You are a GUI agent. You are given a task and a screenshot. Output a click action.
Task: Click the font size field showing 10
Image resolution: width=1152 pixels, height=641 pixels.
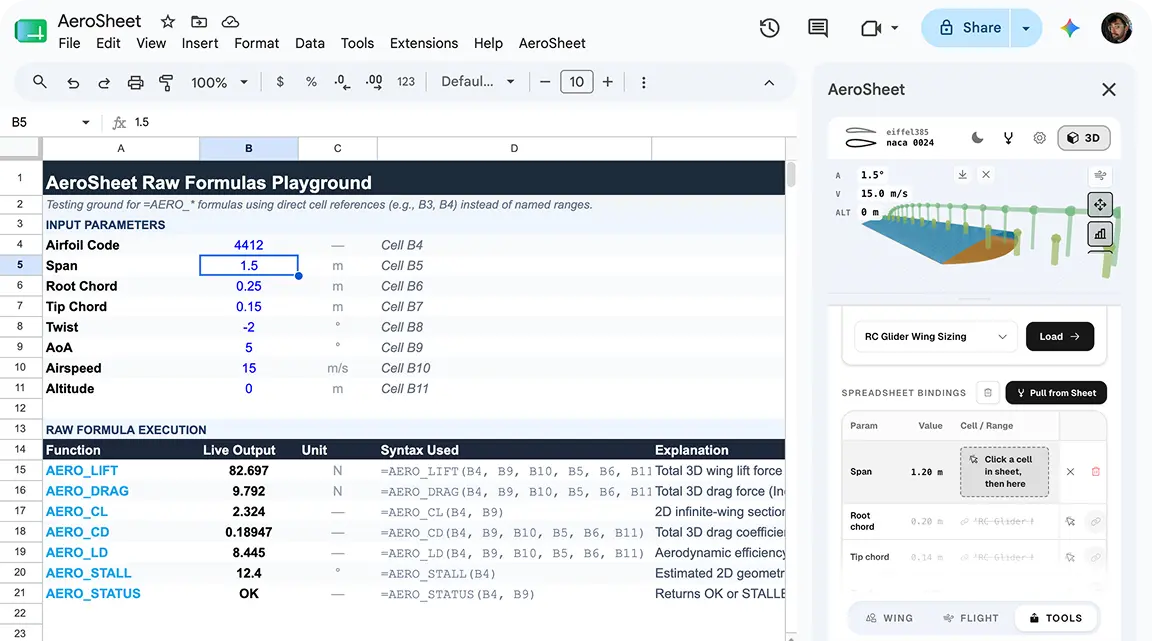576,82
